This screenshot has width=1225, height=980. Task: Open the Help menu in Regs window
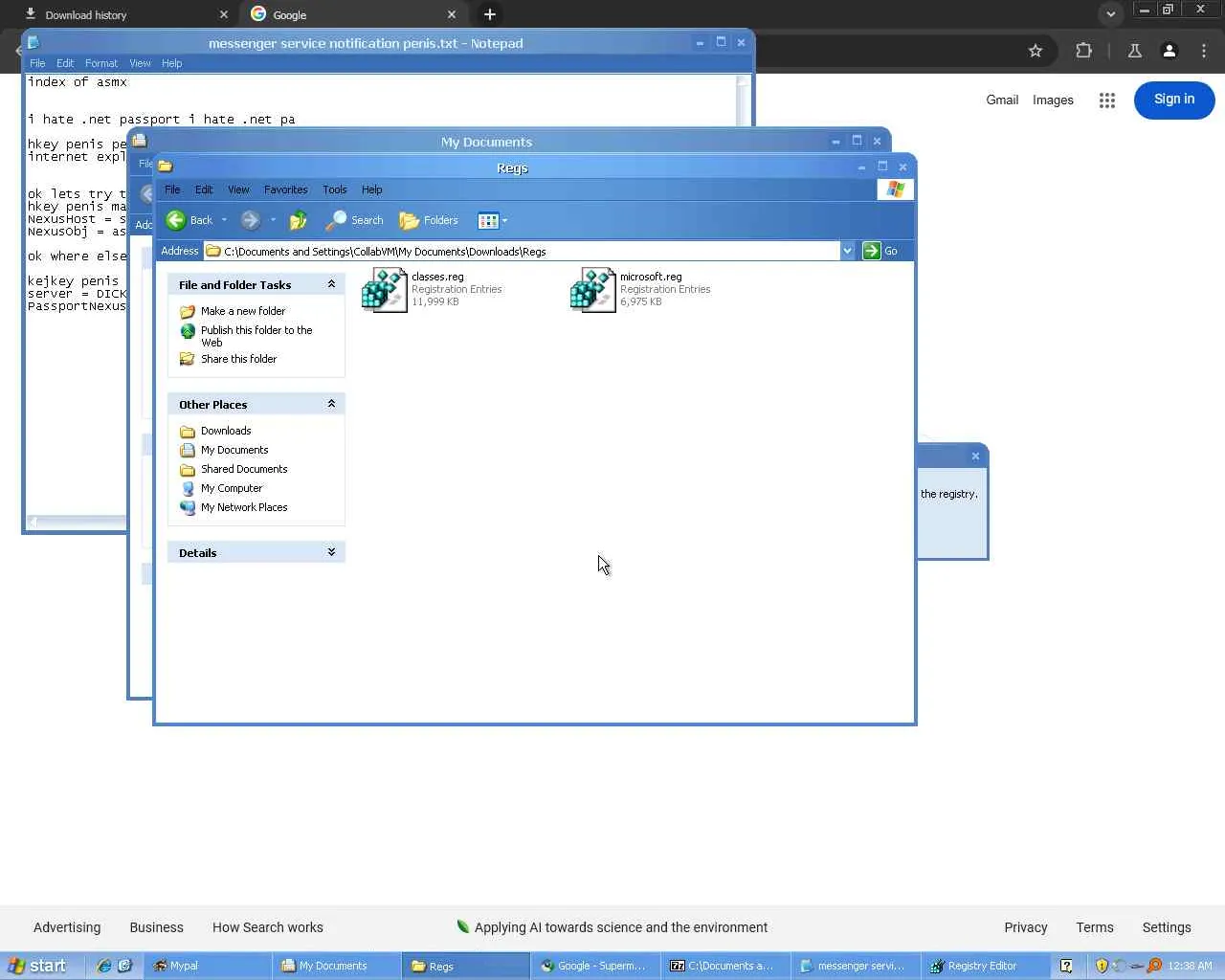tap(372, 189)
